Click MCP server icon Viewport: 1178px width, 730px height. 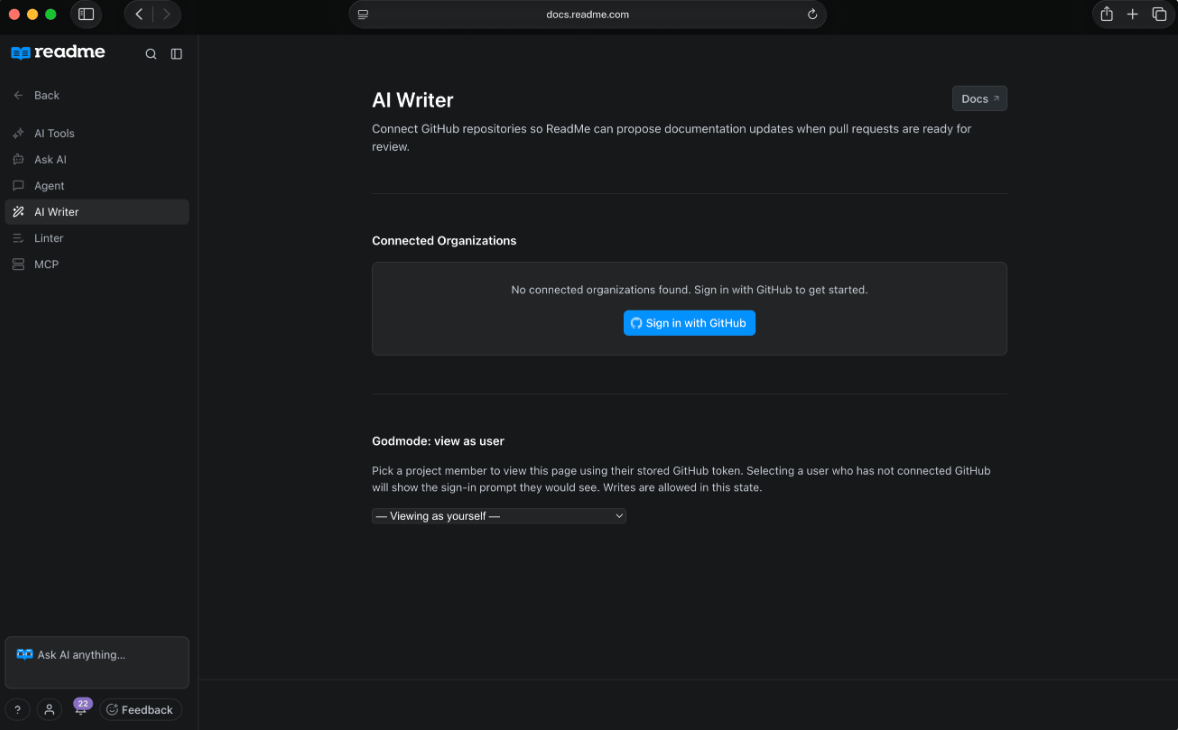(x=19, y=264)
